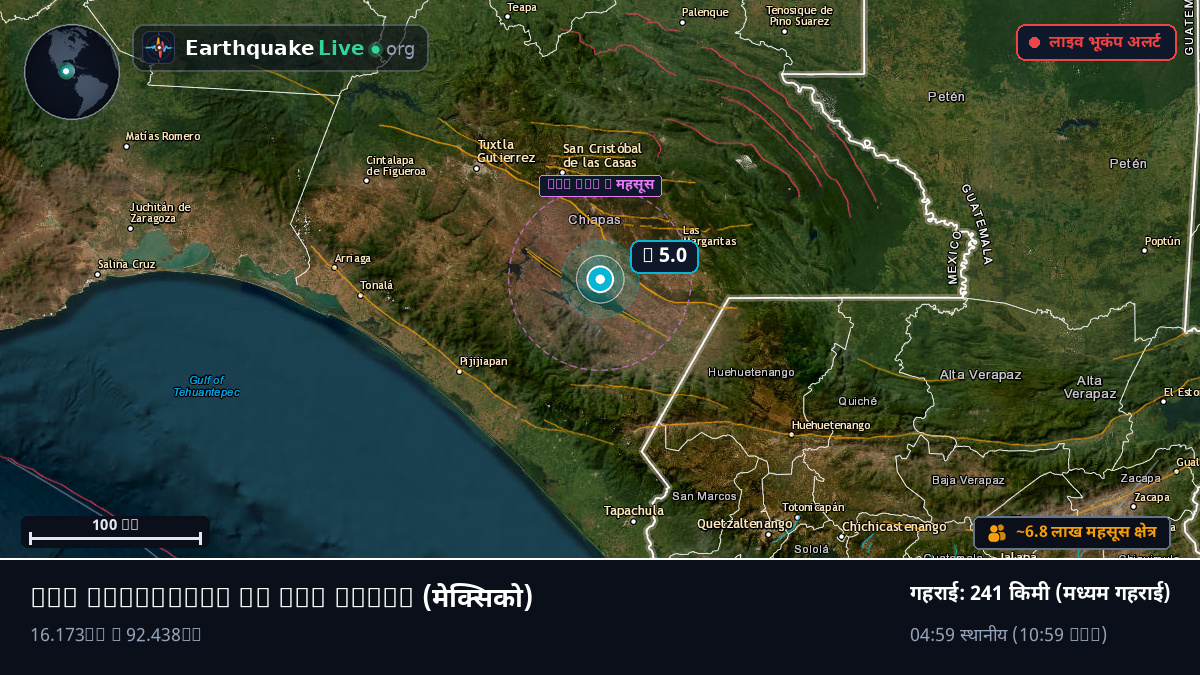Click the city dot beside Tapachula
1200x675 pixels.
(633, 522)
